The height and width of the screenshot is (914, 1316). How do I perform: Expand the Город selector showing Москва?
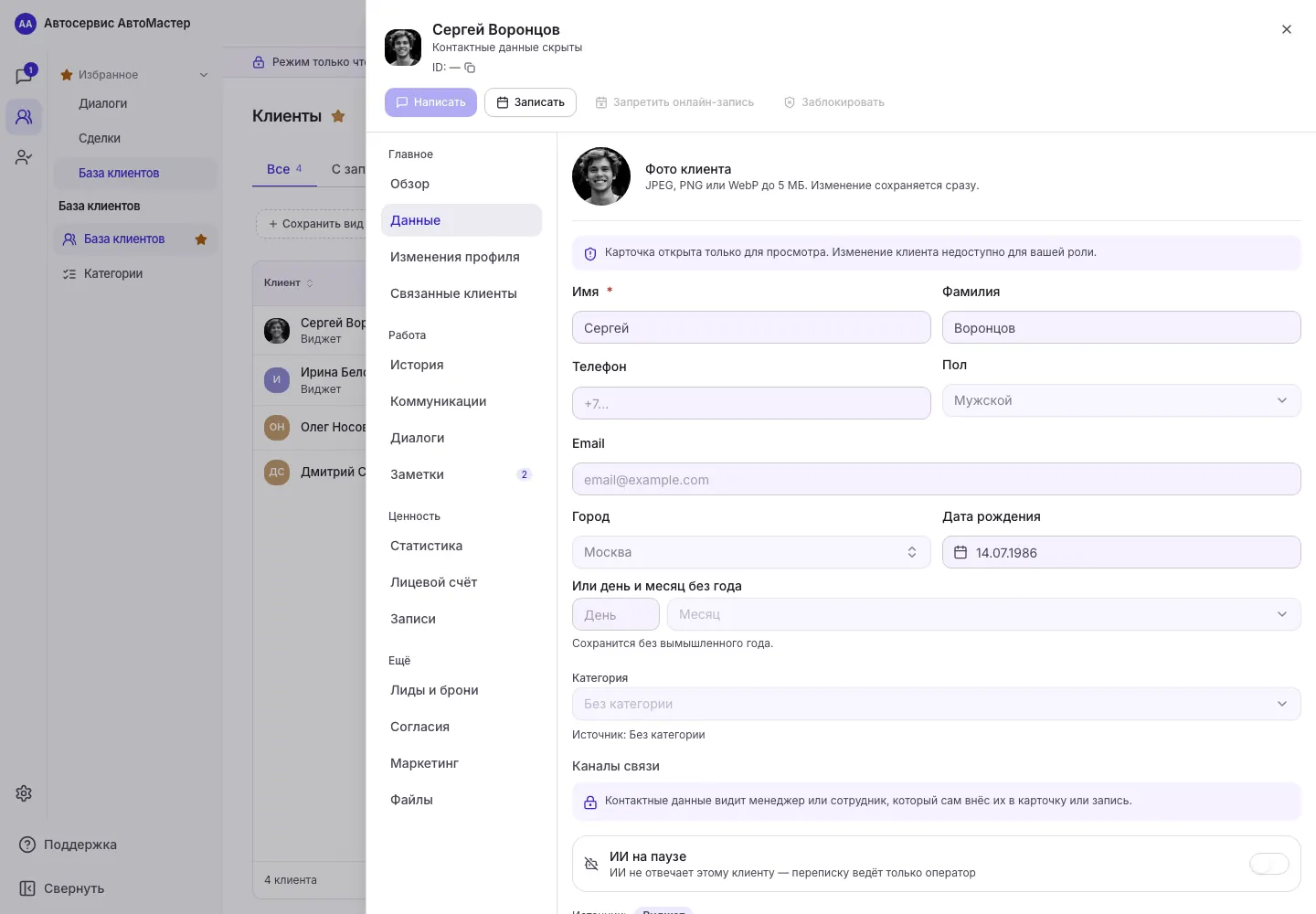pos(751,552)
